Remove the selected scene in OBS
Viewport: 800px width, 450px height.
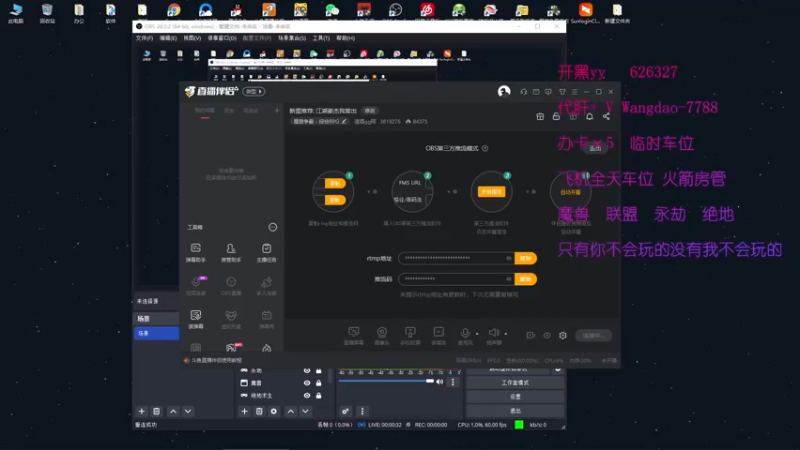pos(157,411)
